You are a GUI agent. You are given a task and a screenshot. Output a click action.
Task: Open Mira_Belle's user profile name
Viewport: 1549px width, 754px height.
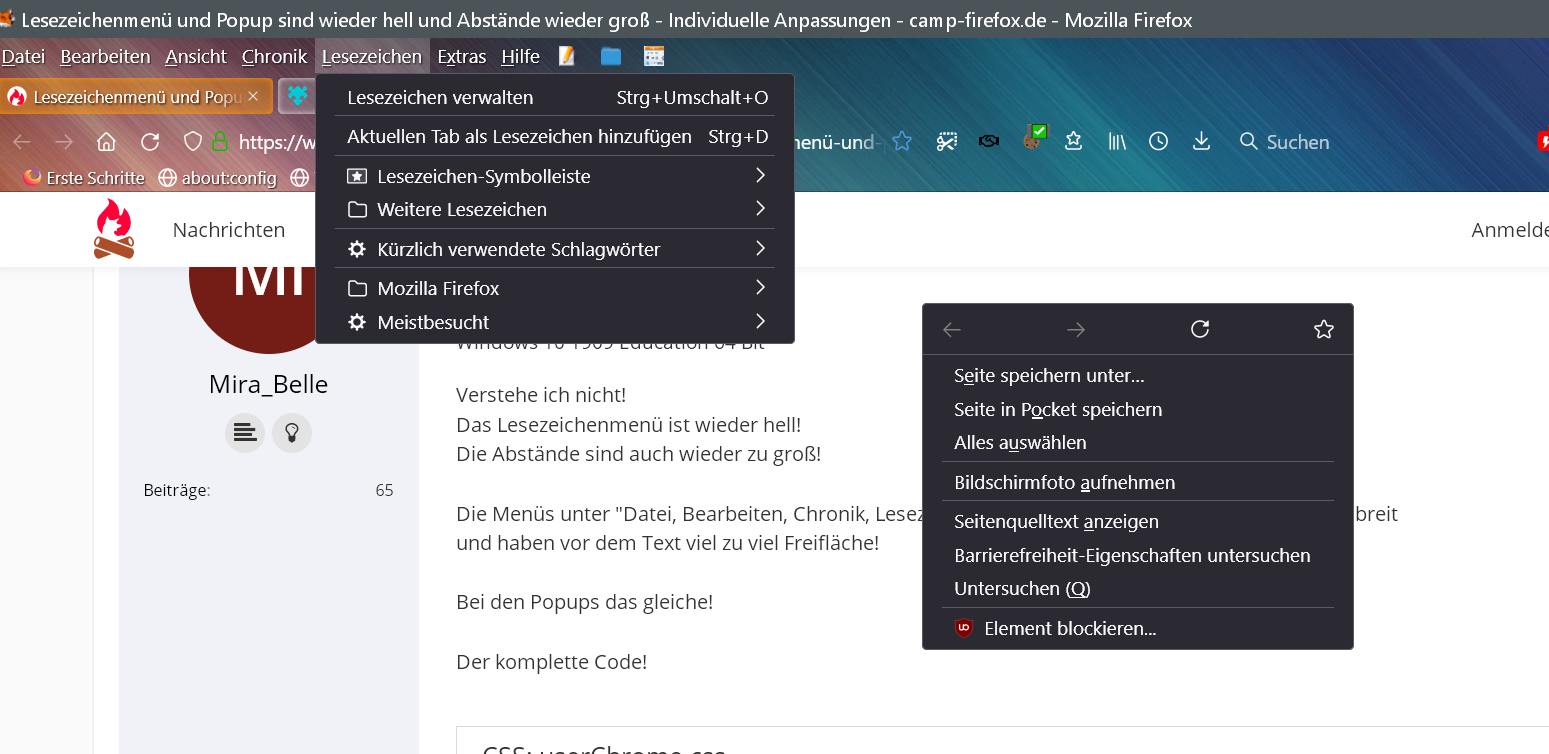(x=268, y=384)
